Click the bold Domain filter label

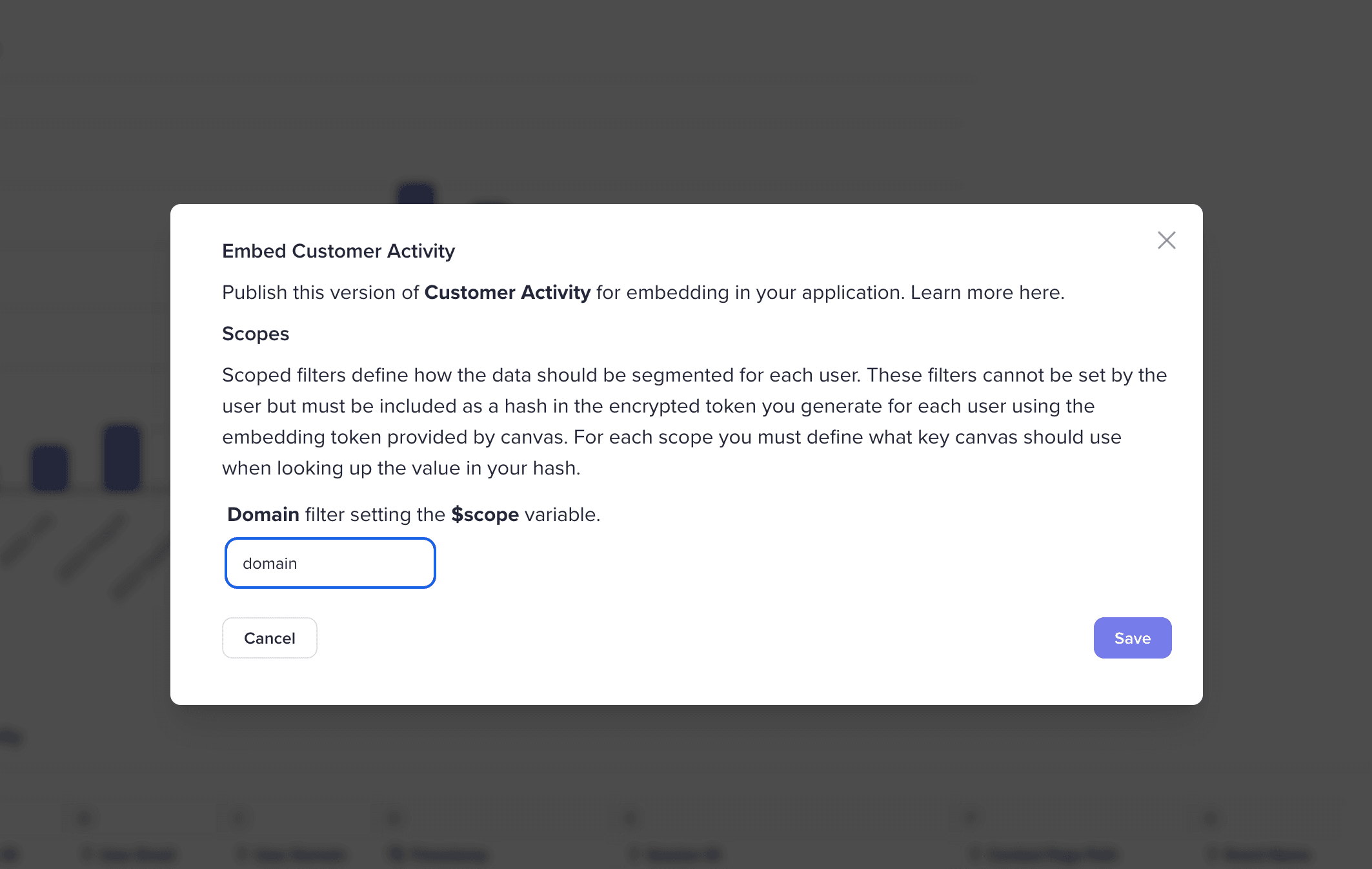click(263, 515)
